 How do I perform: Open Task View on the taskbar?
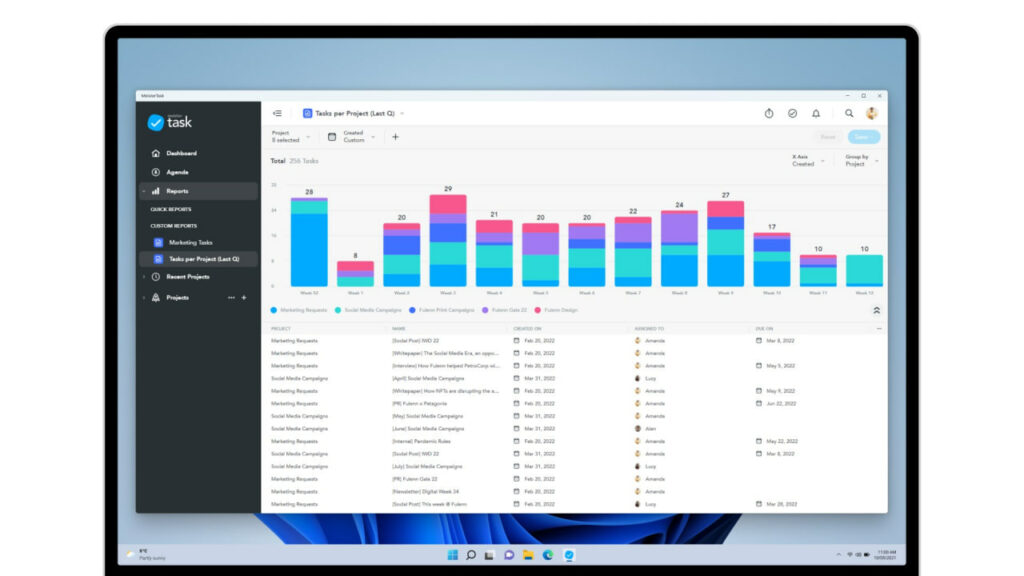pos(489,555)
